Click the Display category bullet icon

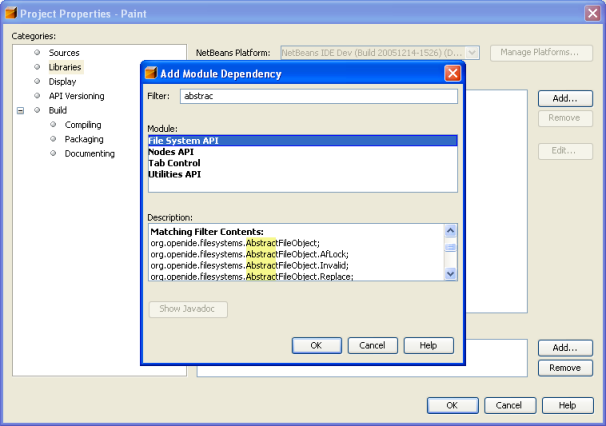[37, 81]
